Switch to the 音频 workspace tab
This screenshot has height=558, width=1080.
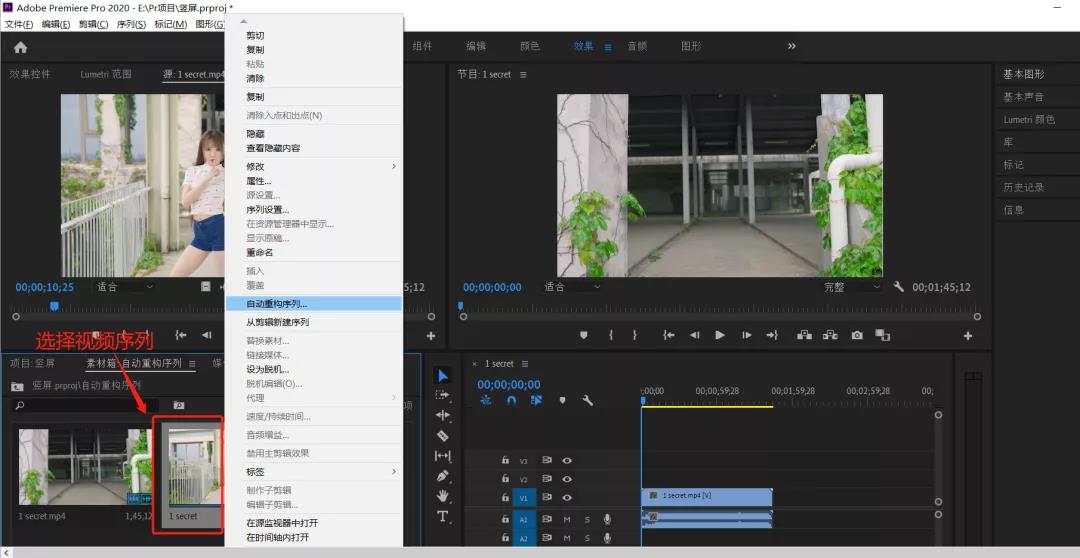(637, 46)
